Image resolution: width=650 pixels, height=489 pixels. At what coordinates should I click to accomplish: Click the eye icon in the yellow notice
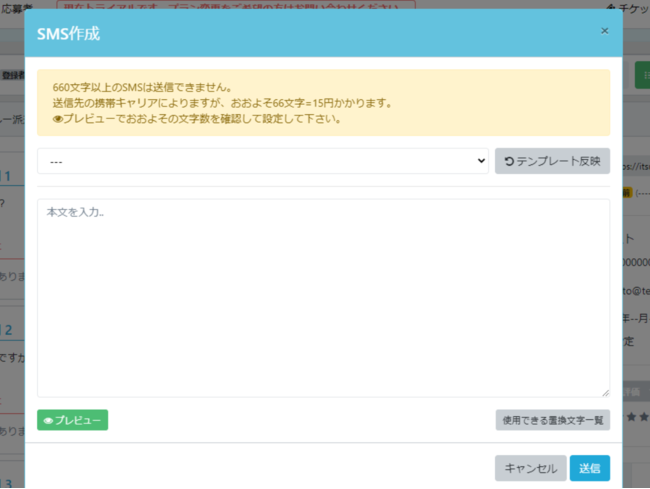(x=57, y=119)
